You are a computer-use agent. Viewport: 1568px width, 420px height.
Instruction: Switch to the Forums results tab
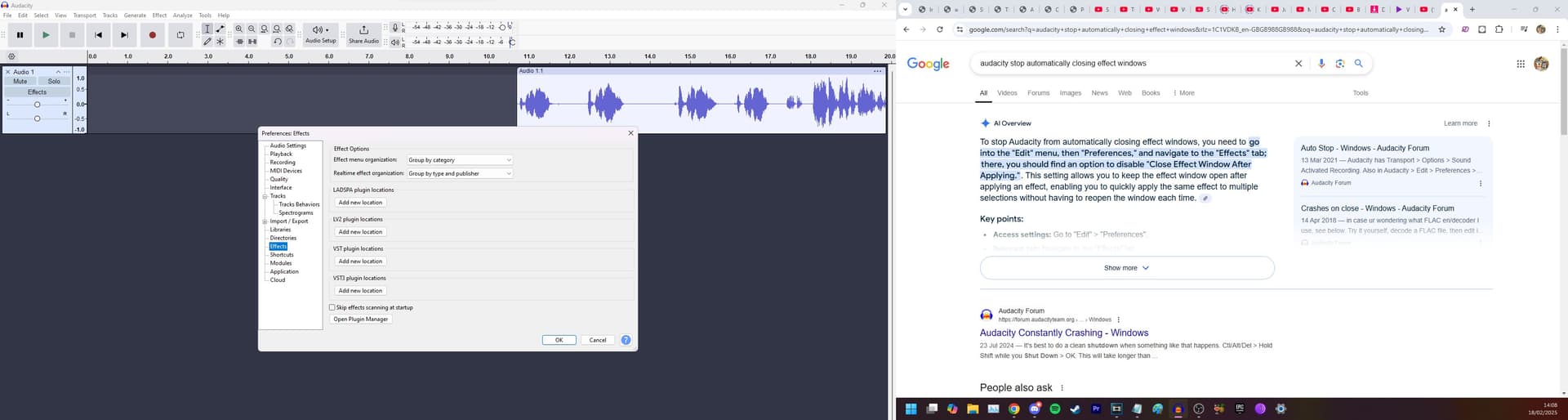point(1038,93)
